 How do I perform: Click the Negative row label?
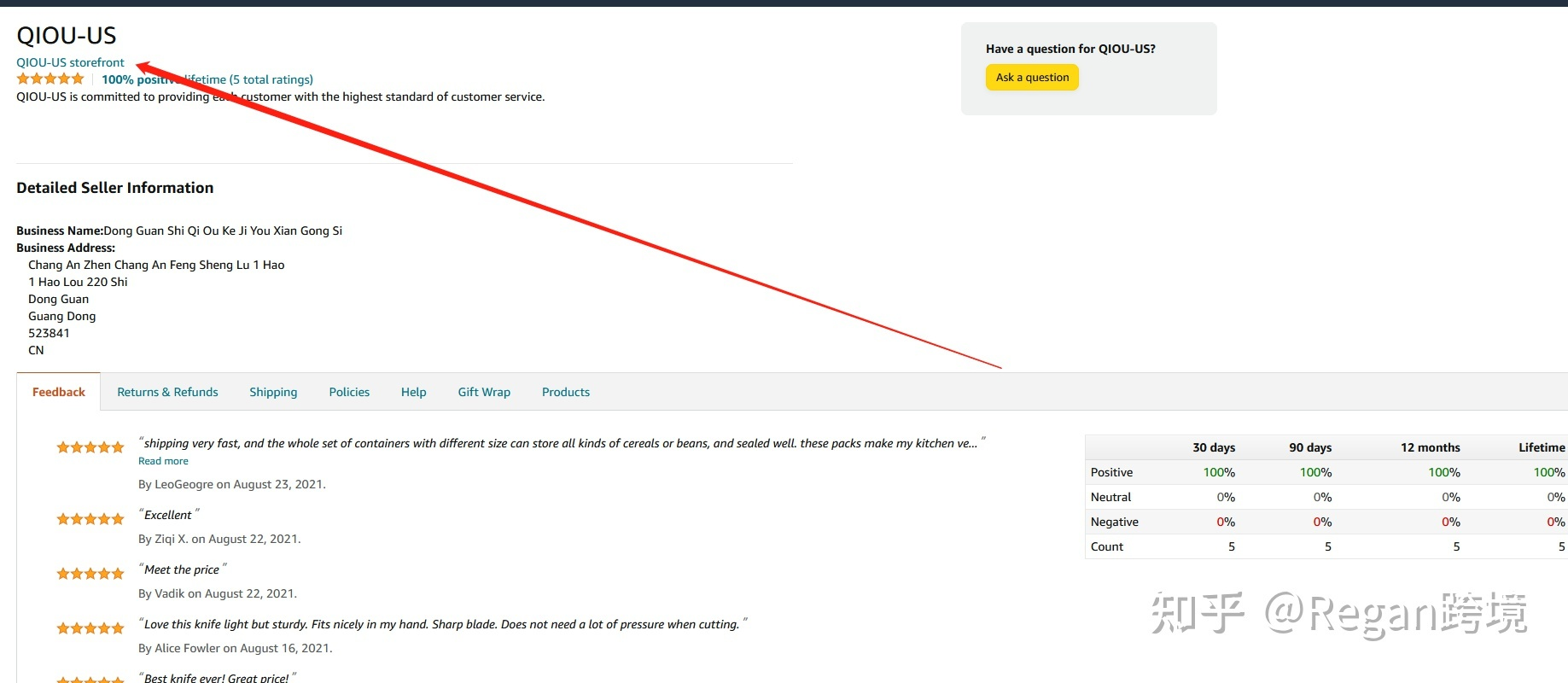coord(1114,522)
